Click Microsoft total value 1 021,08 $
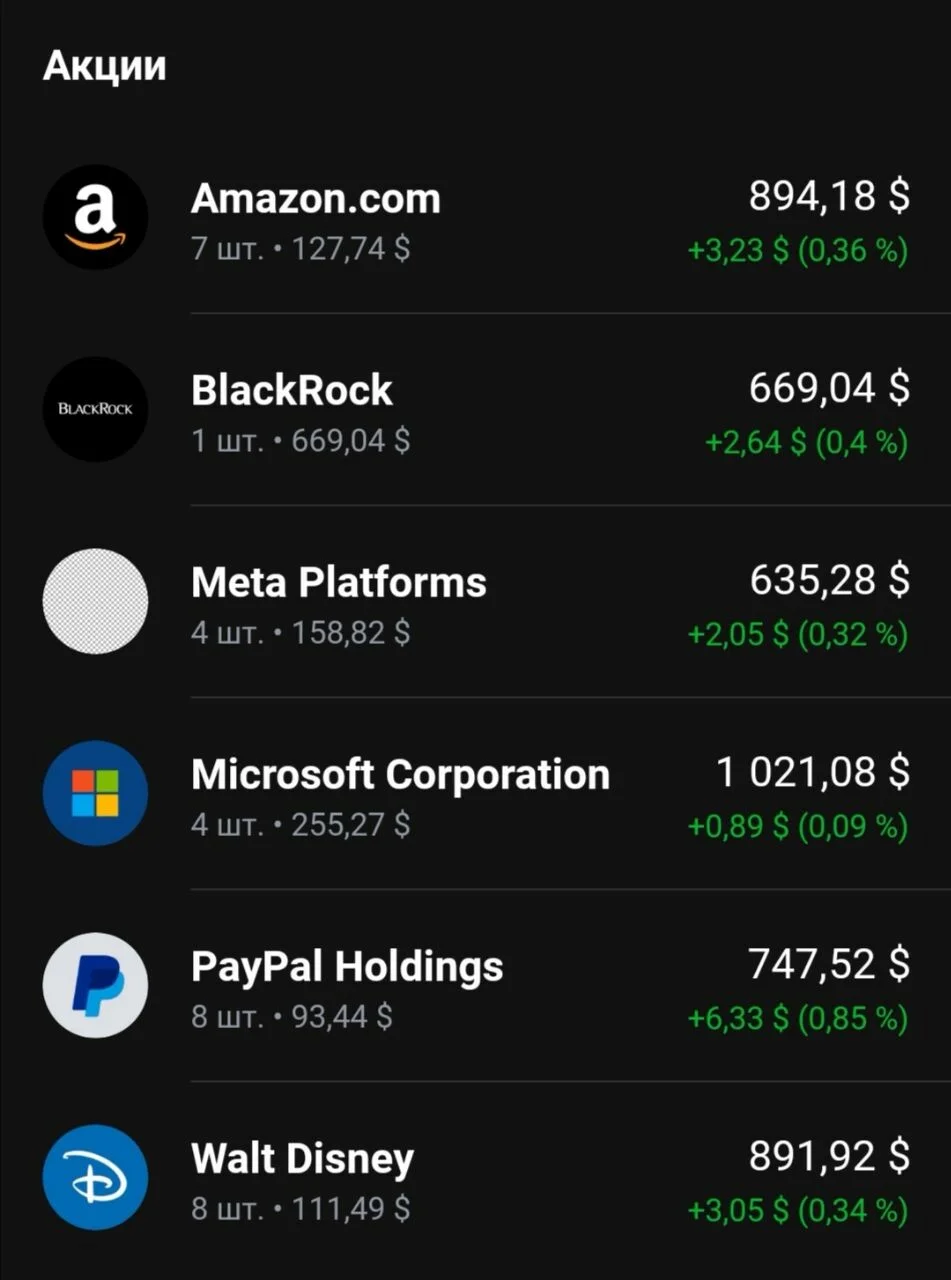This screenshot has width=951, height=1280. 813,772
